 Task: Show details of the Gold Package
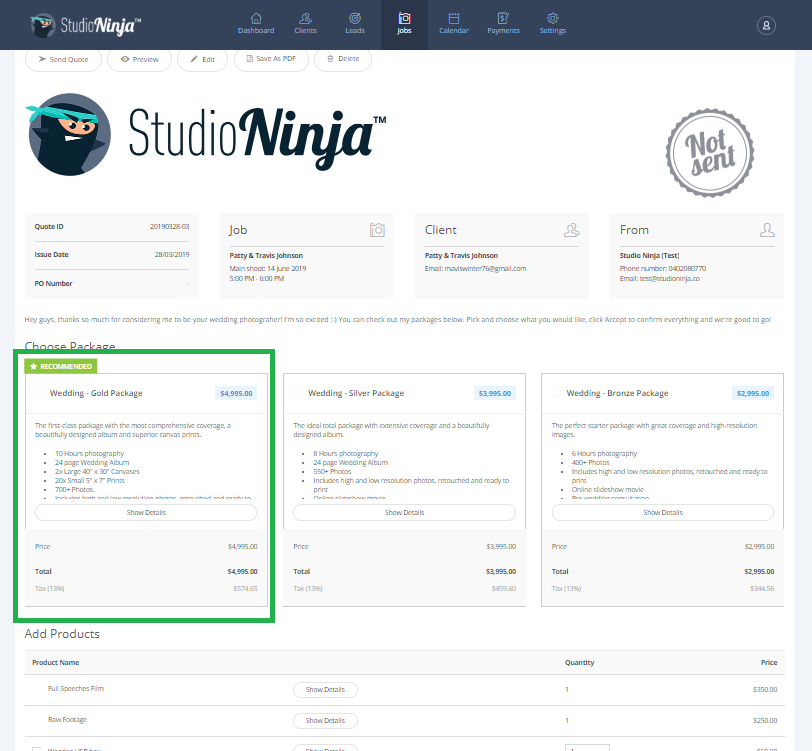146,512
